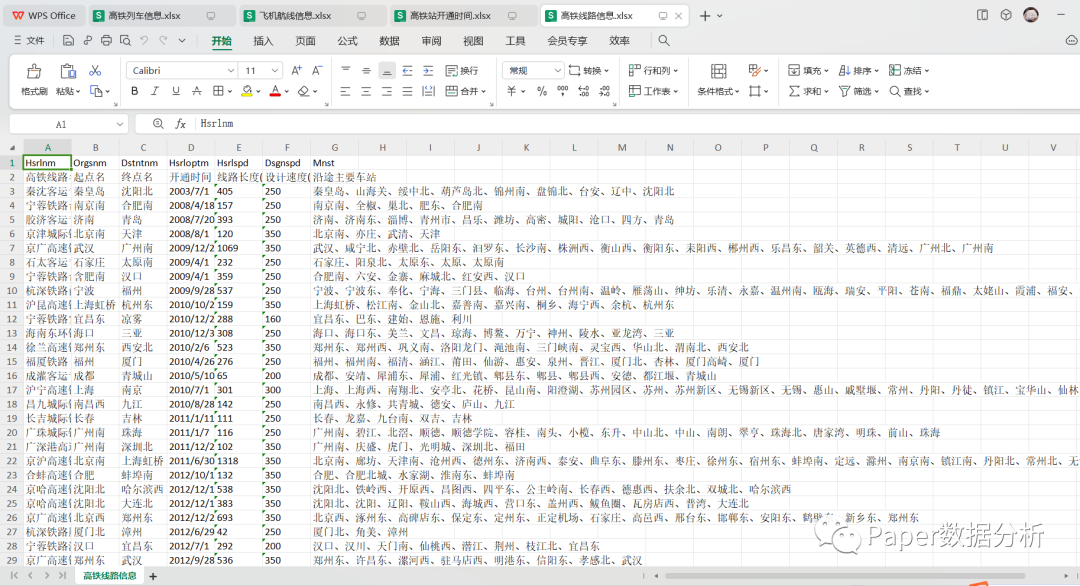The image size is (1080, 586).
Task: Toggle strikethrough formatting
Action: click(x=196, y=91)
